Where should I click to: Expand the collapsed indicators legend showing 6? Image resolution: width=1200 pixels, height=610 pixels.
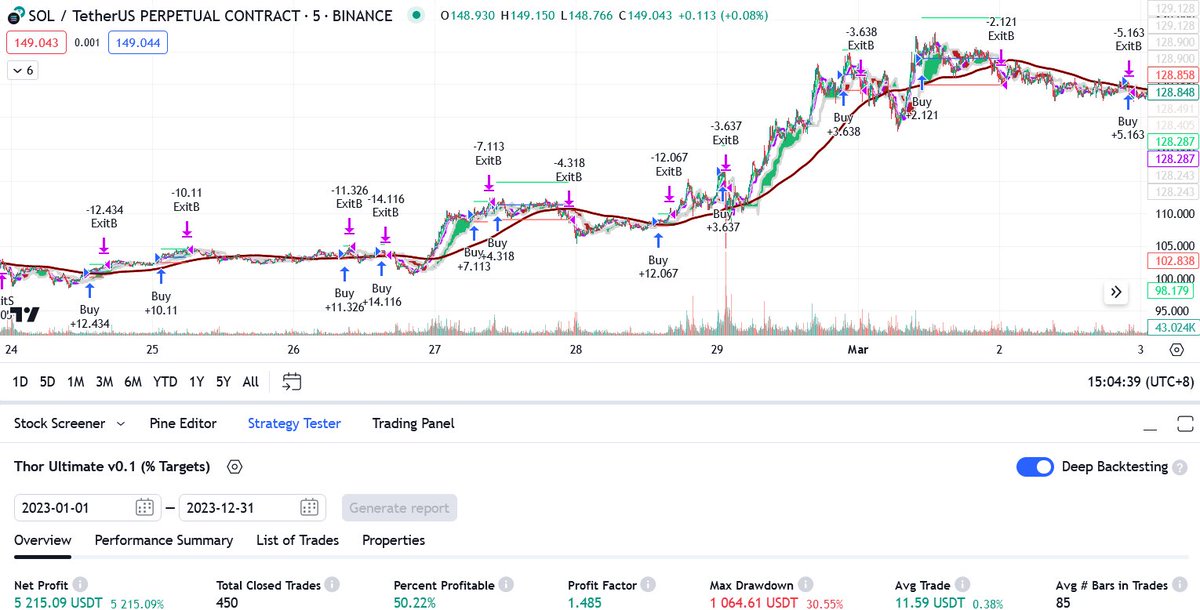[x=21, y=70]
